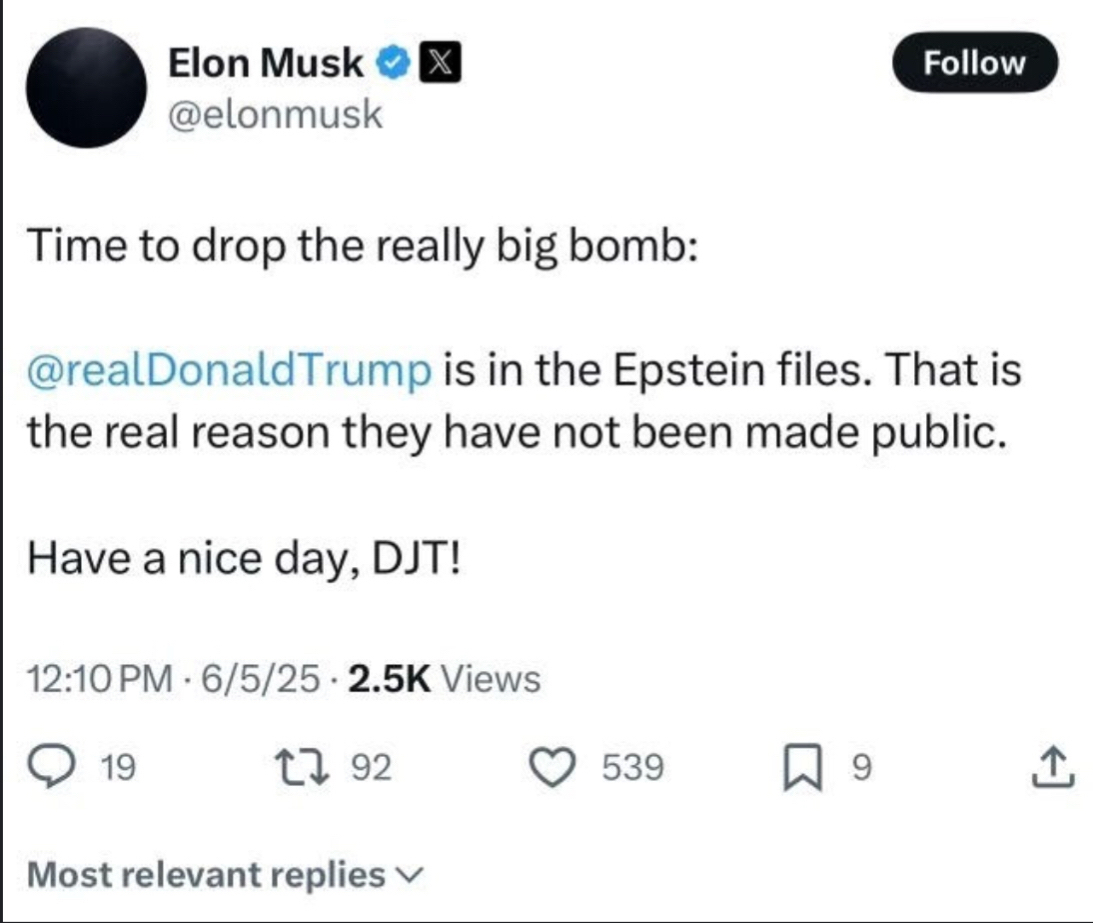Viewport: 1093px width, 923px height.
Task: Click the 539 likes count
Action: (632, 768)
